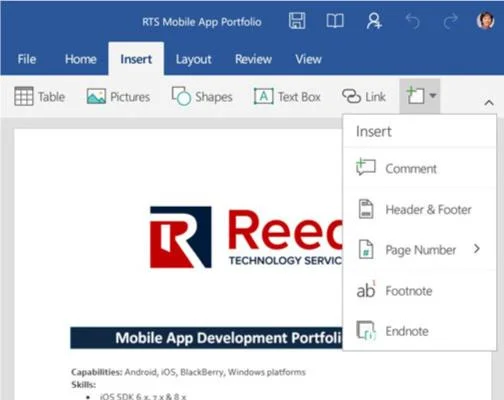Viewport: 504px width, 400px height.
Task: Add a Text Box
Action: [287, 97]
